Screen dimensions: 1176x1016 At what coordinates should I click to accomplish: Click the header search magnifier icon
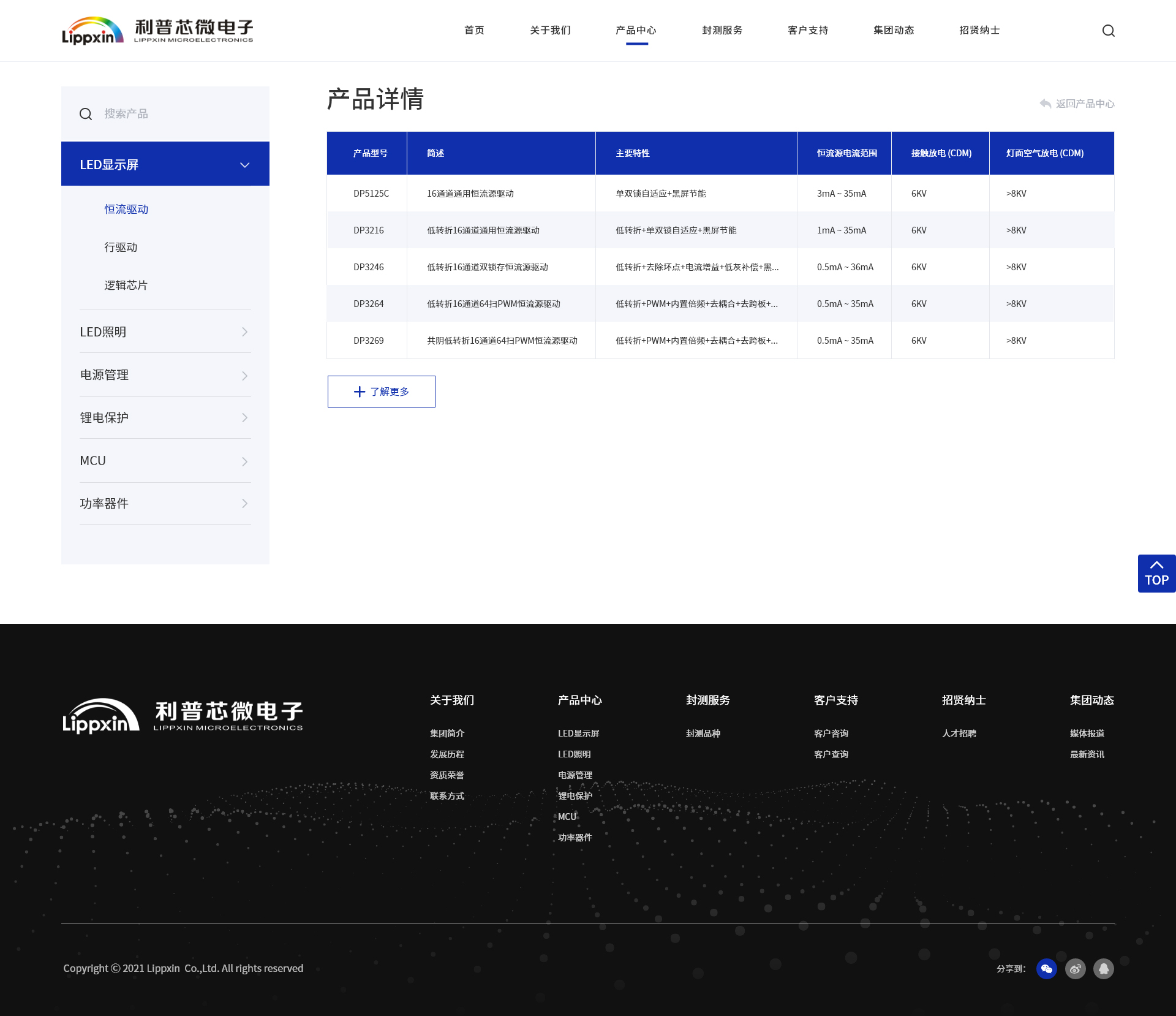(1108, 31)
